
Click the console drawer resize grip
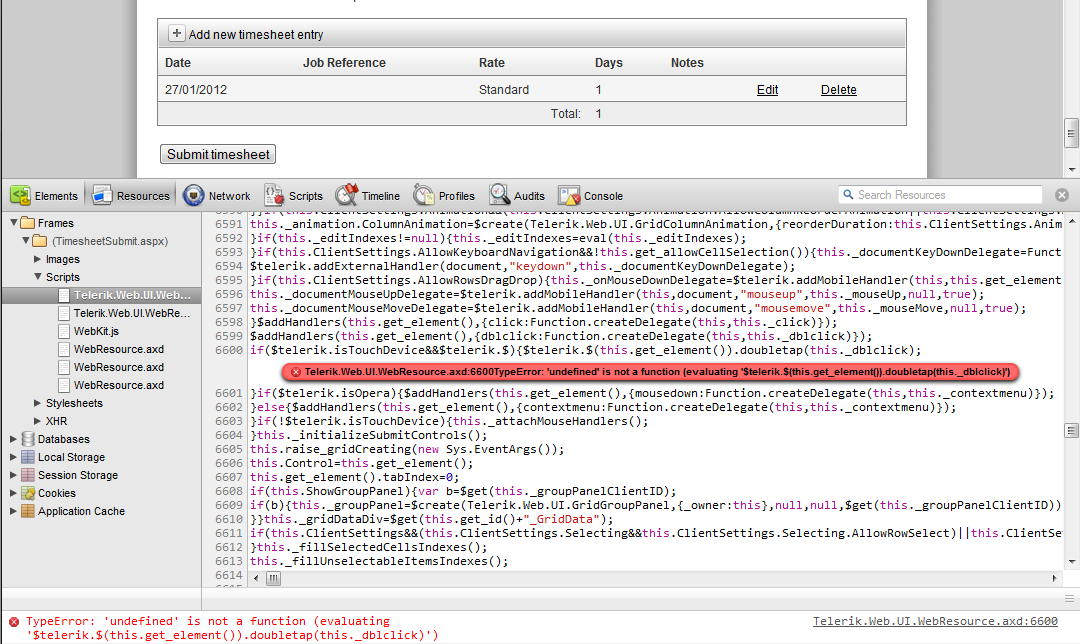click(x=1069, y=599)
